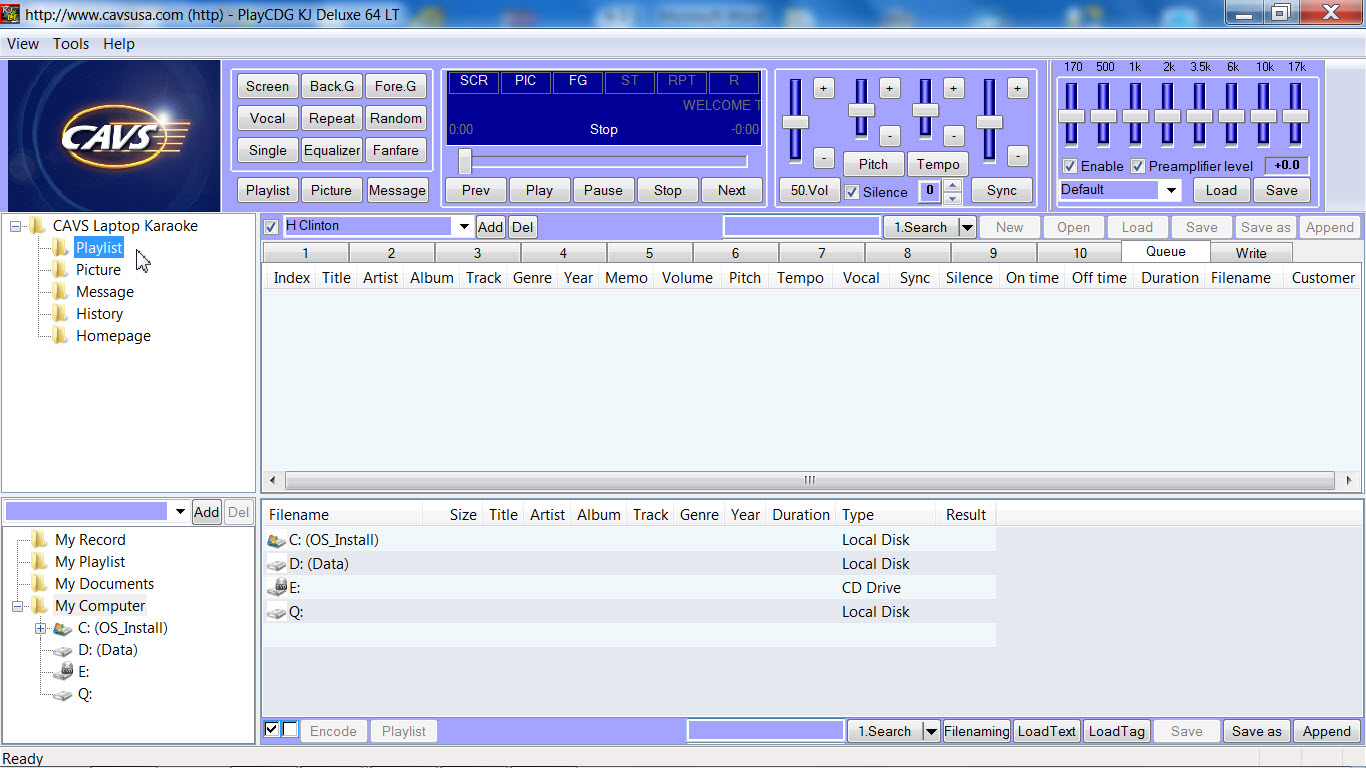Open the lower 1.Search dropdown arrow
Image resolution: width=1366 pixels, height=768 pixels.
(931, 731)
